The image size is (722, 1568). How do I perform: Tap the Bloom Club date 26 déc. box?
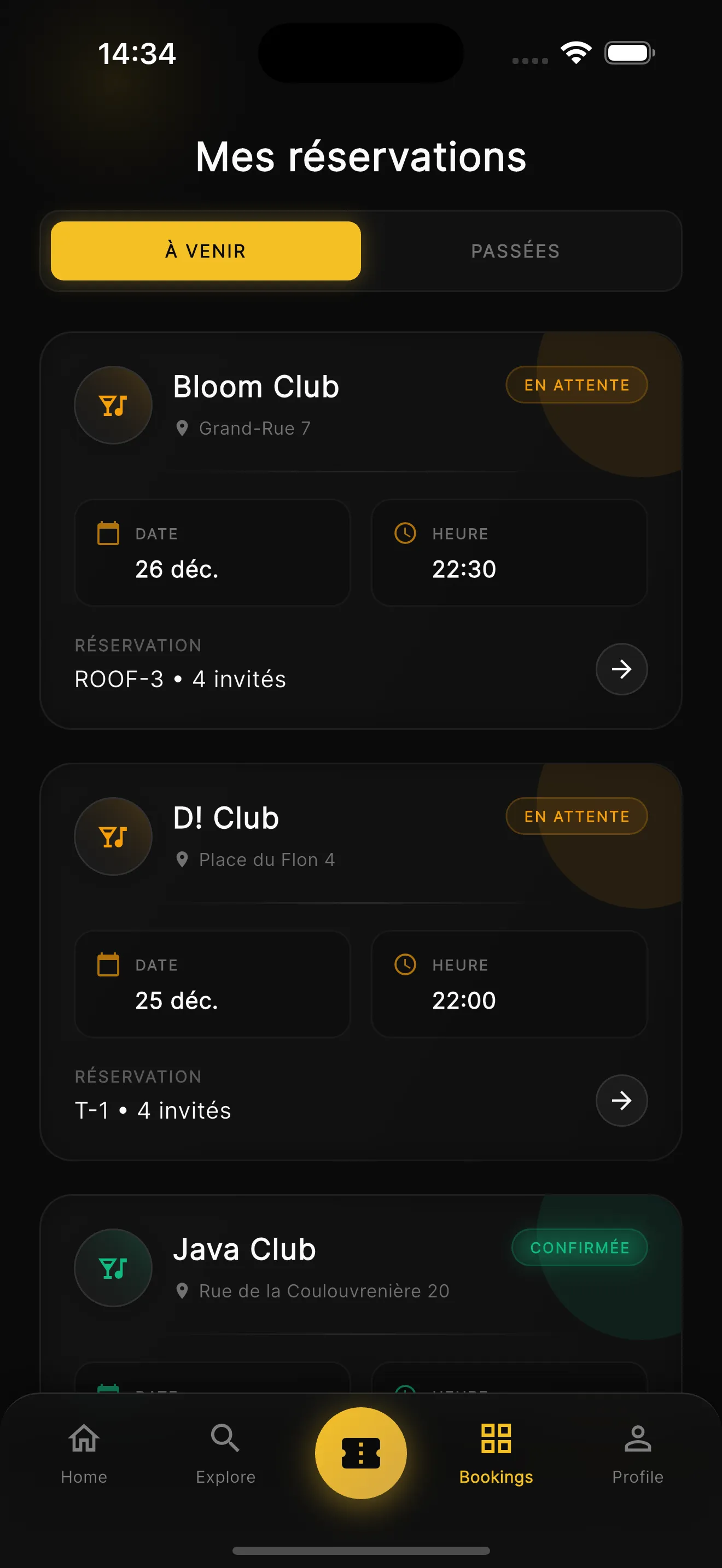[x=212, y=553]
